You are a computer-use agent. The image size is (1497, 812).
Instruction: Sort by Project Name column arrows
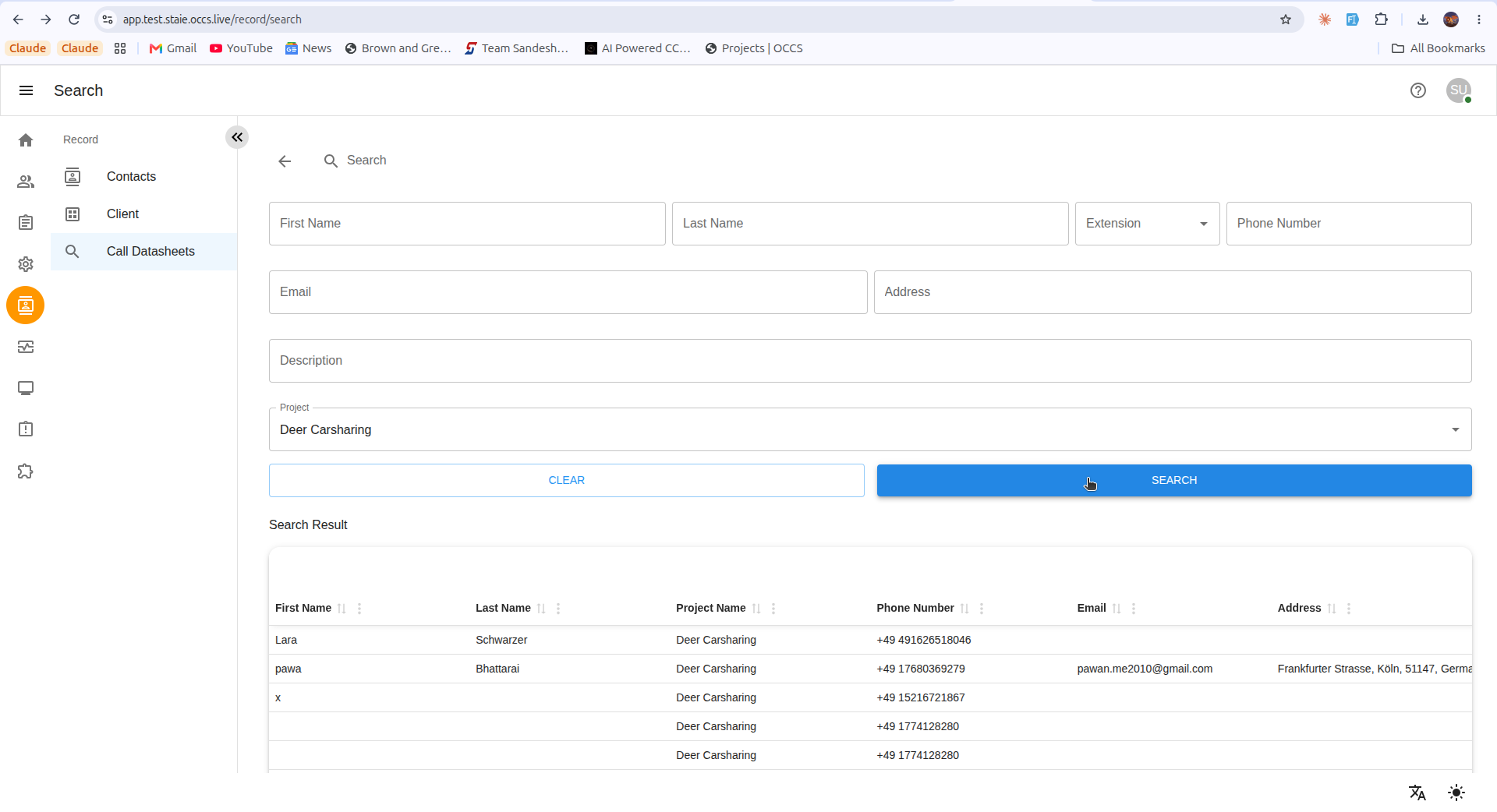pos(756,609)
